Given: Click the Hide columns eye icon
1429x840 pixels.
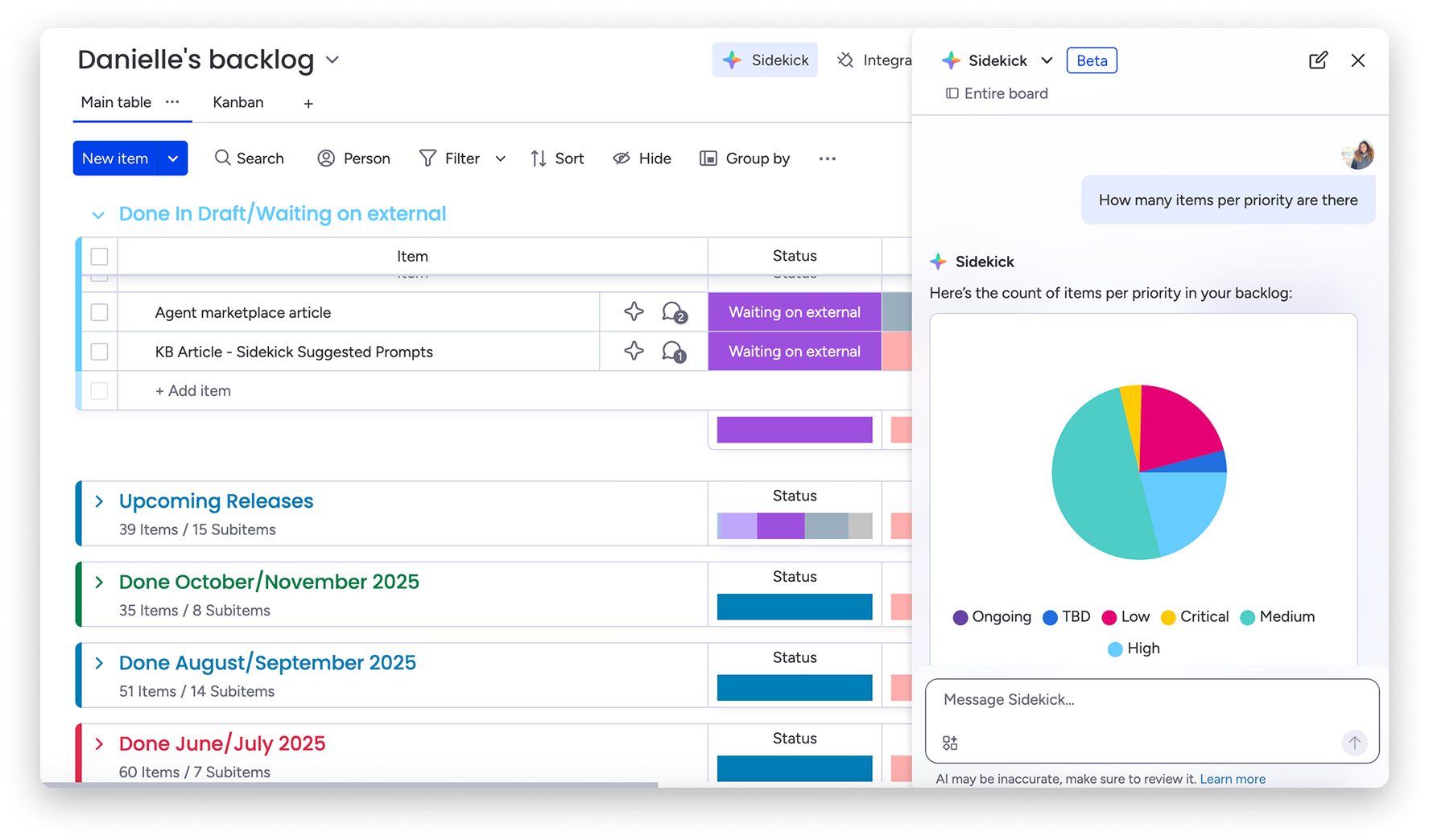Looking at the screenshot, I should pos(622,159).
